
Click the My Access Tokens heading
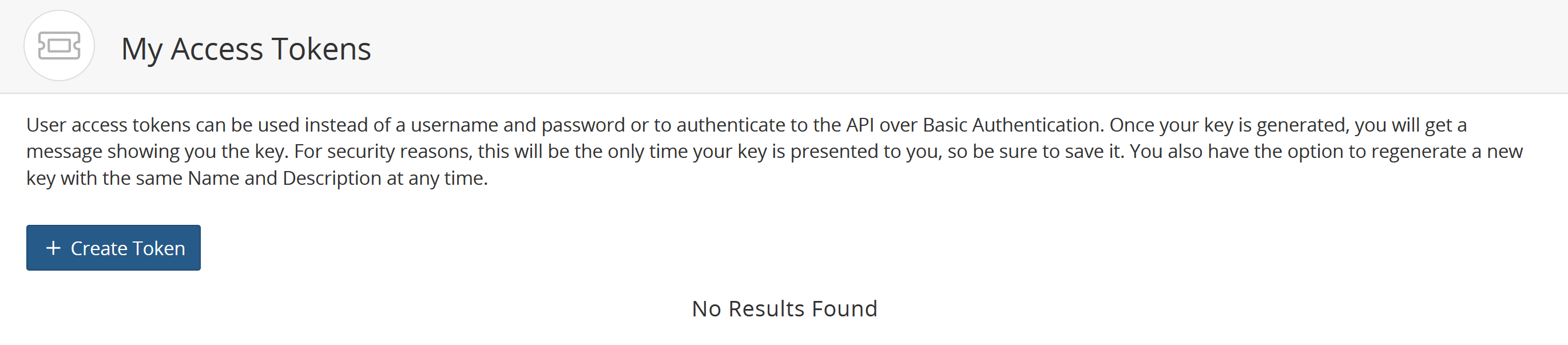[x=246, y=49]
